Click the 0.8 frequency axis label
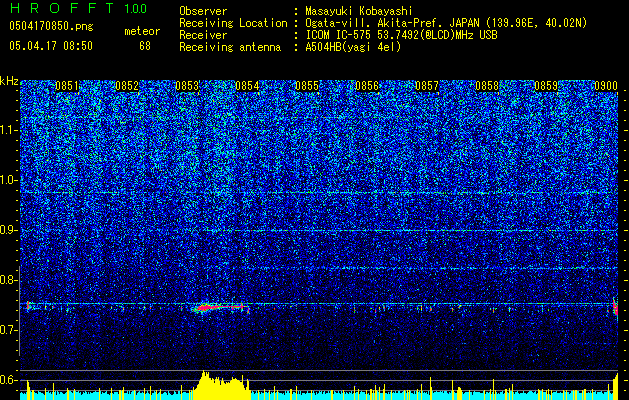The height and width of the screenshot is (400, 629). (8, 280)
